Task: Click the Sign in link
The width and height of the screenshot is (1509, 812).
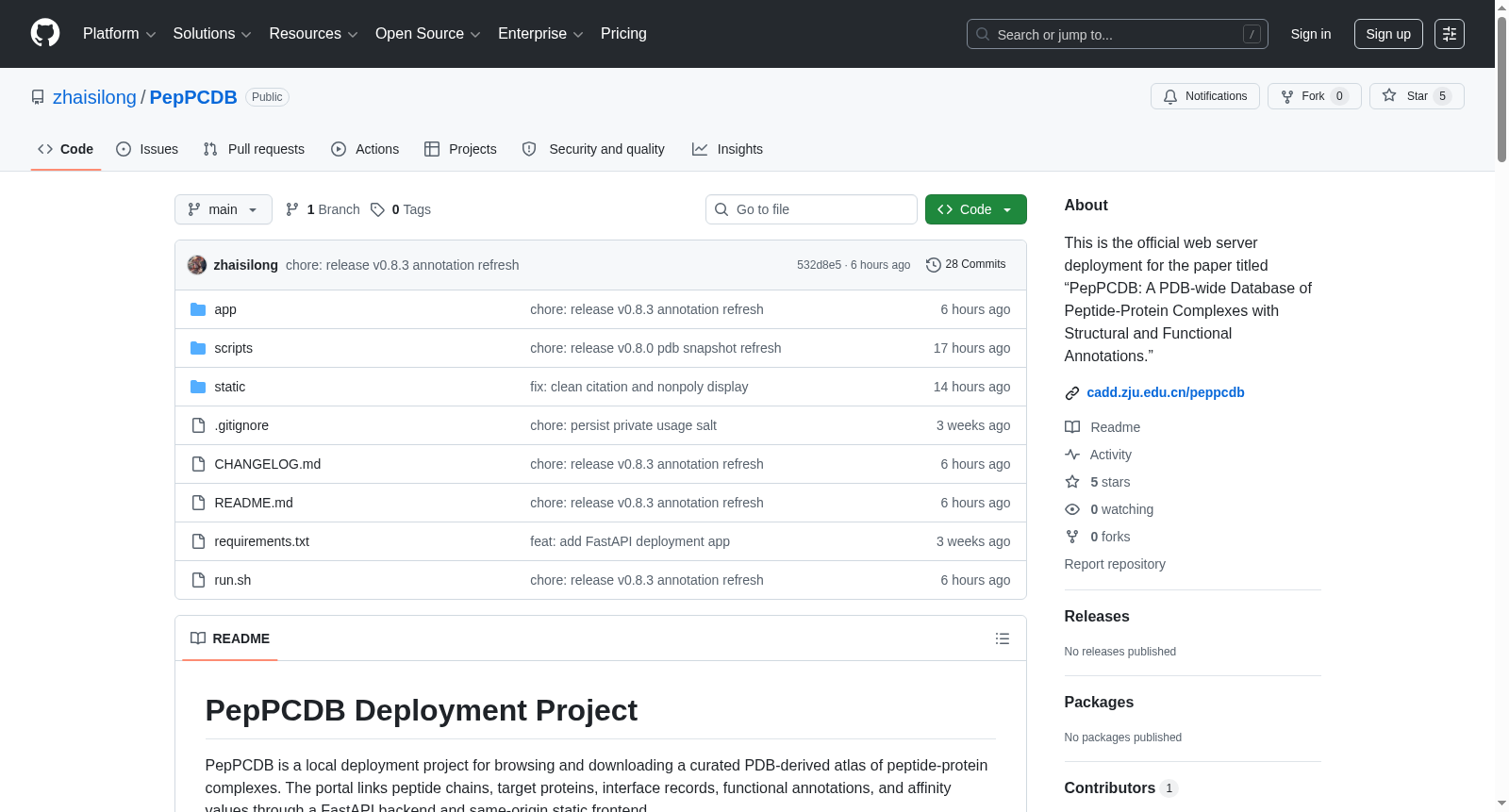Action: (1311, 34)
